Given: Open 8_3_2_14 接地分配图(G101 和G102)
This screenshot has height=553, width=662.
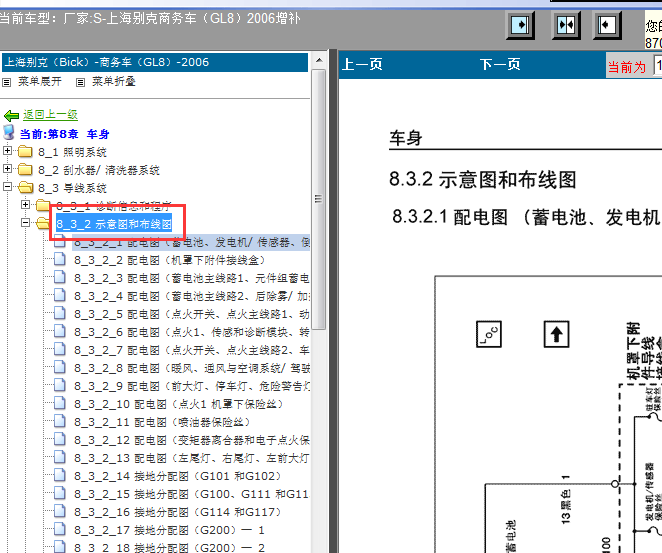Looking at the screenshot, I should point(178,476).
